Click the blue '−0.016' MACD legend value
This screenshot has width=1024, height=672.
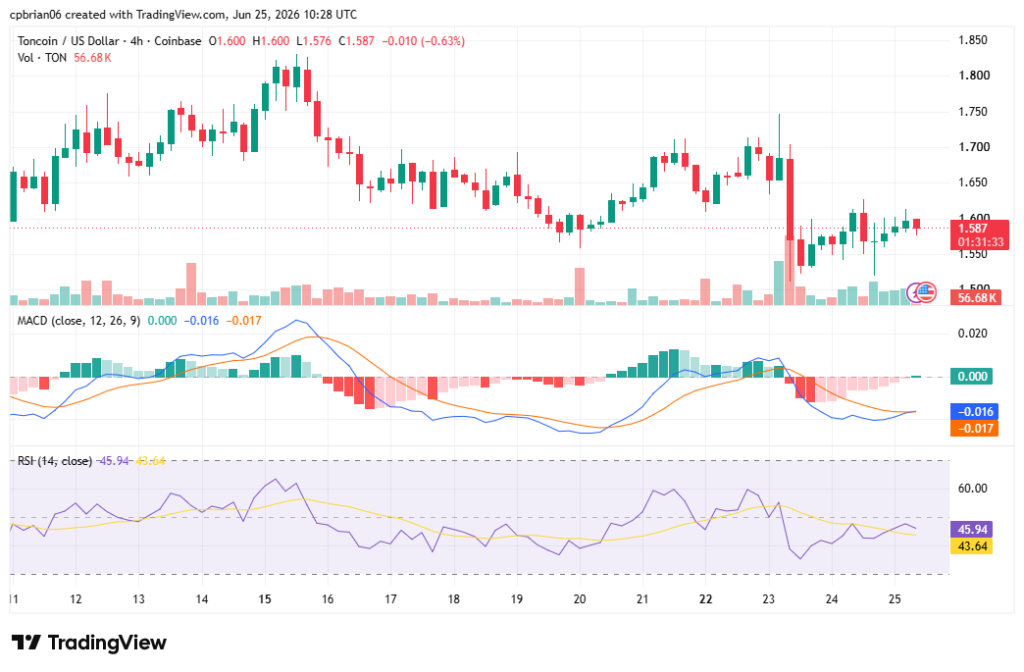click(201, 321)
